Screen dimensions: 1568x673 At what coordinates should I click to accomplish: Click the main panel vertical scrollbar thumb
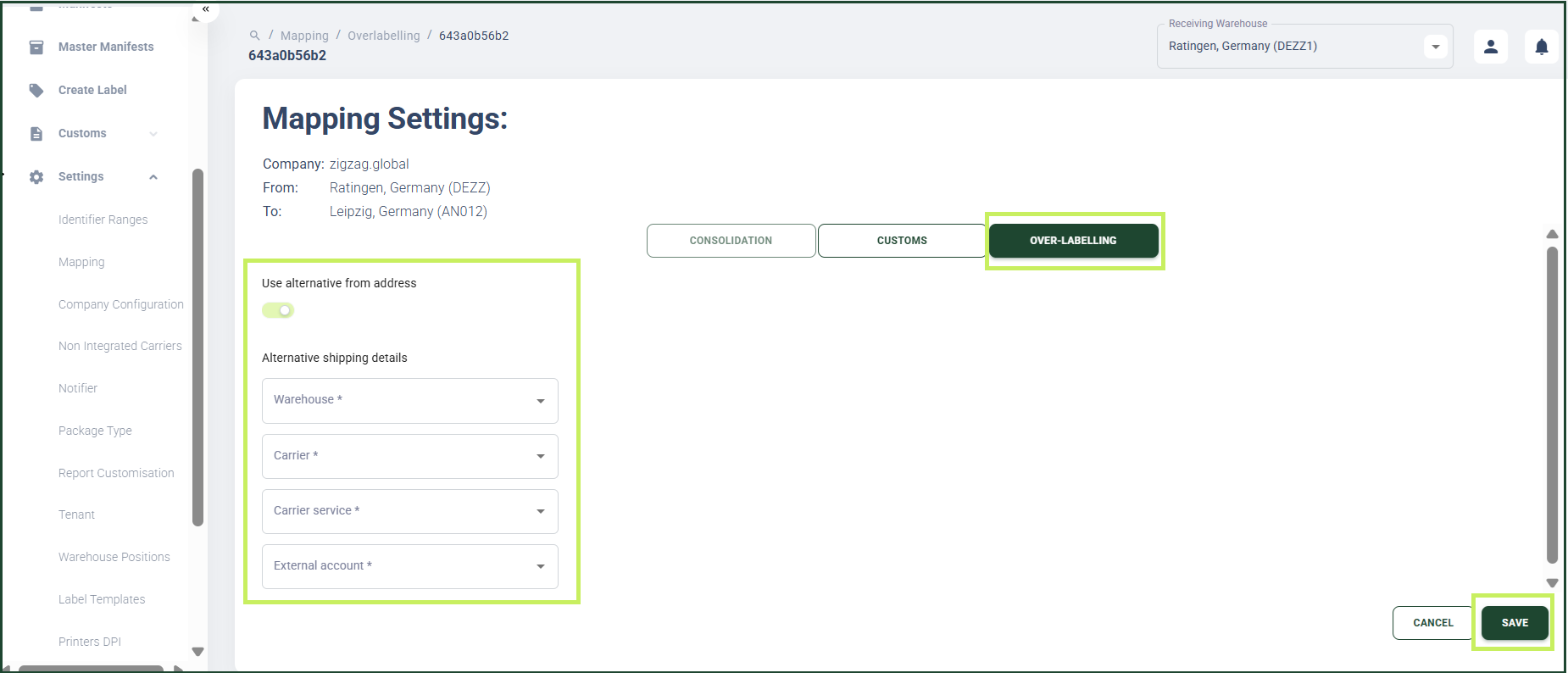[1552, 405]
